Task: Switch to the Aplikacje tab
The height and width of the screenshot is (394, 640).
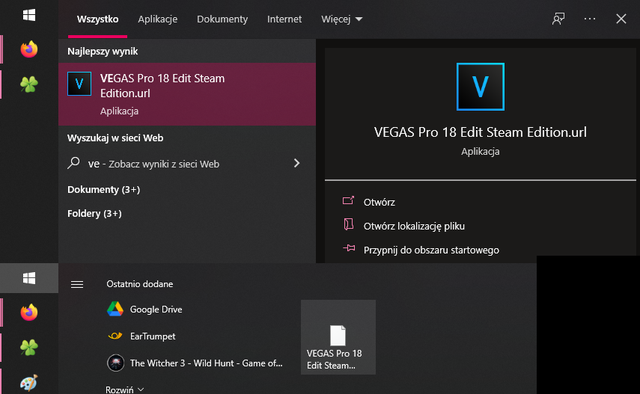Action: pos(158,19)
